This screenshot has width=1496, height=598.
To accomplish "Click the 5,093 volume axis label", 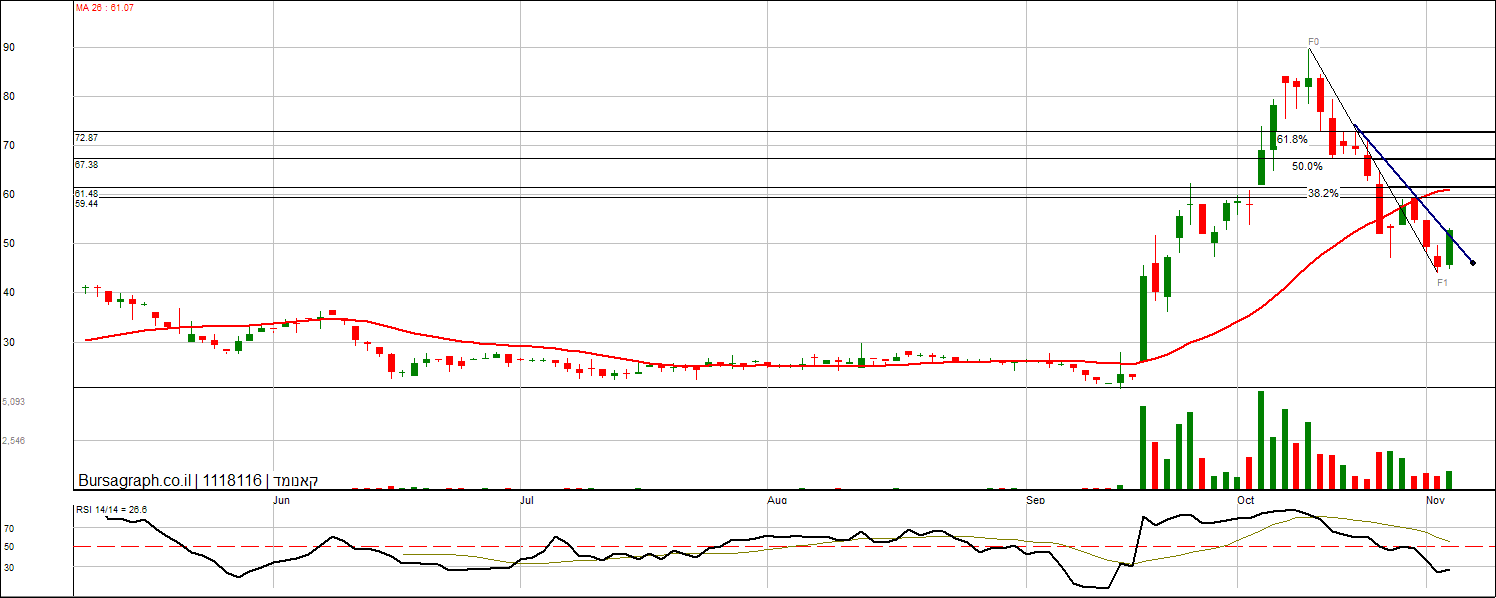I will (12, 402).
